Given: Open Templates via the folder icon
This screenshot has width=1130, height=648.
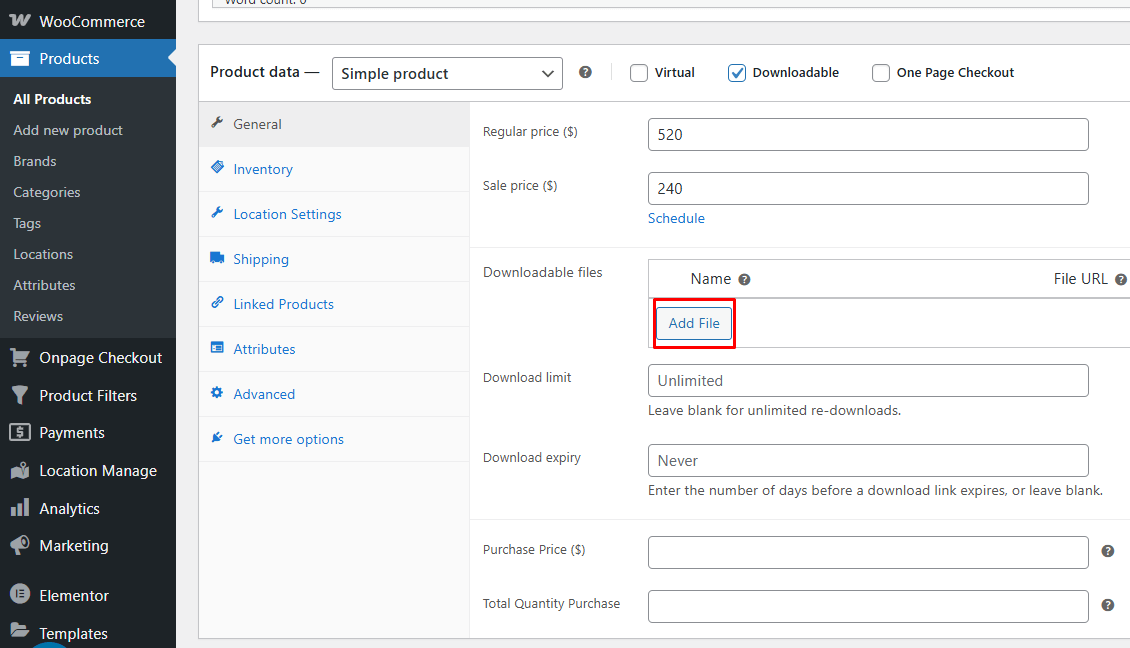Looking at the screenshot, I should point(20,632).
